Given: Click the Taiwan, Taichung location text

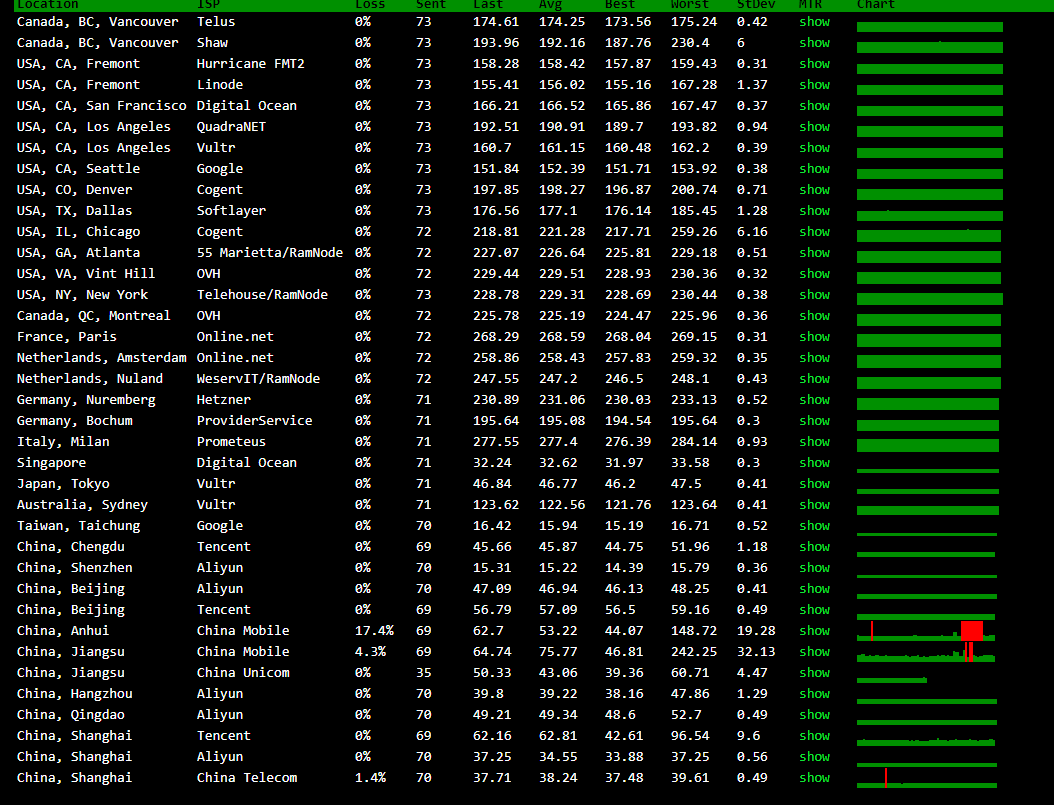Looking at the screenshot, I should click(x=78, y=525).
